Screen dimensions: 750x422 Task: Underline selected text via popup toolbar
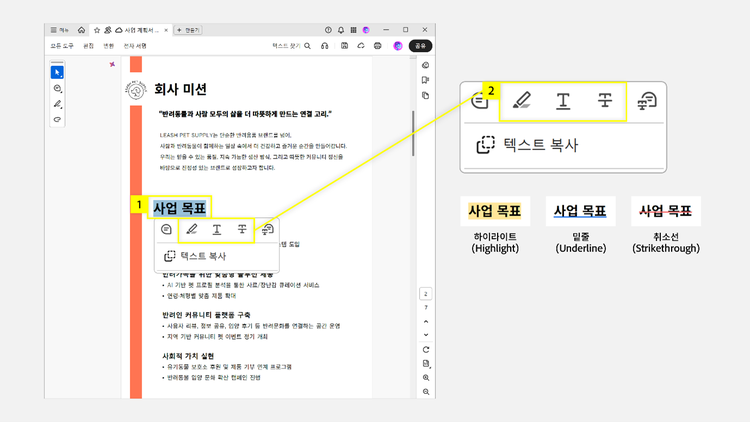217,230
